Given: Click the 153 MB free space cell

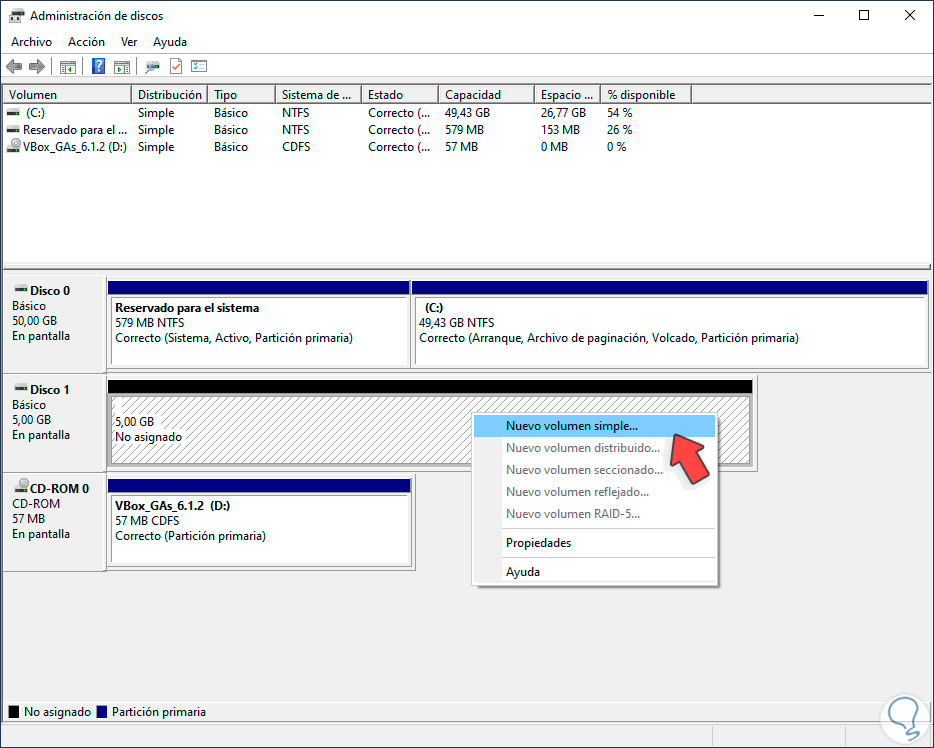Looking at the screenshot, I should tap(560, 130).
